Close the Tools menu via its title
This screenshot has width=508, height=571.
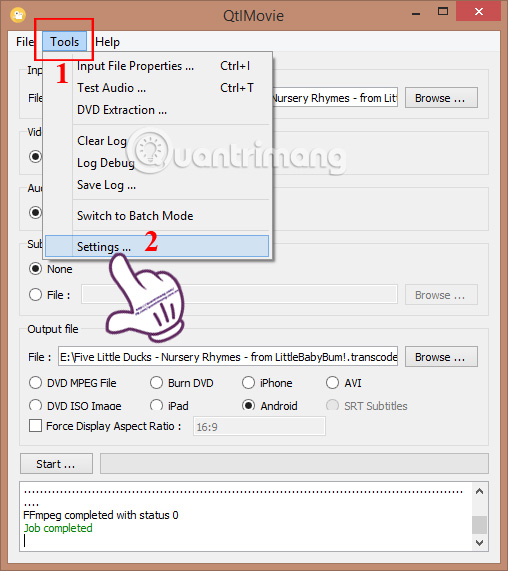(64, 42)
